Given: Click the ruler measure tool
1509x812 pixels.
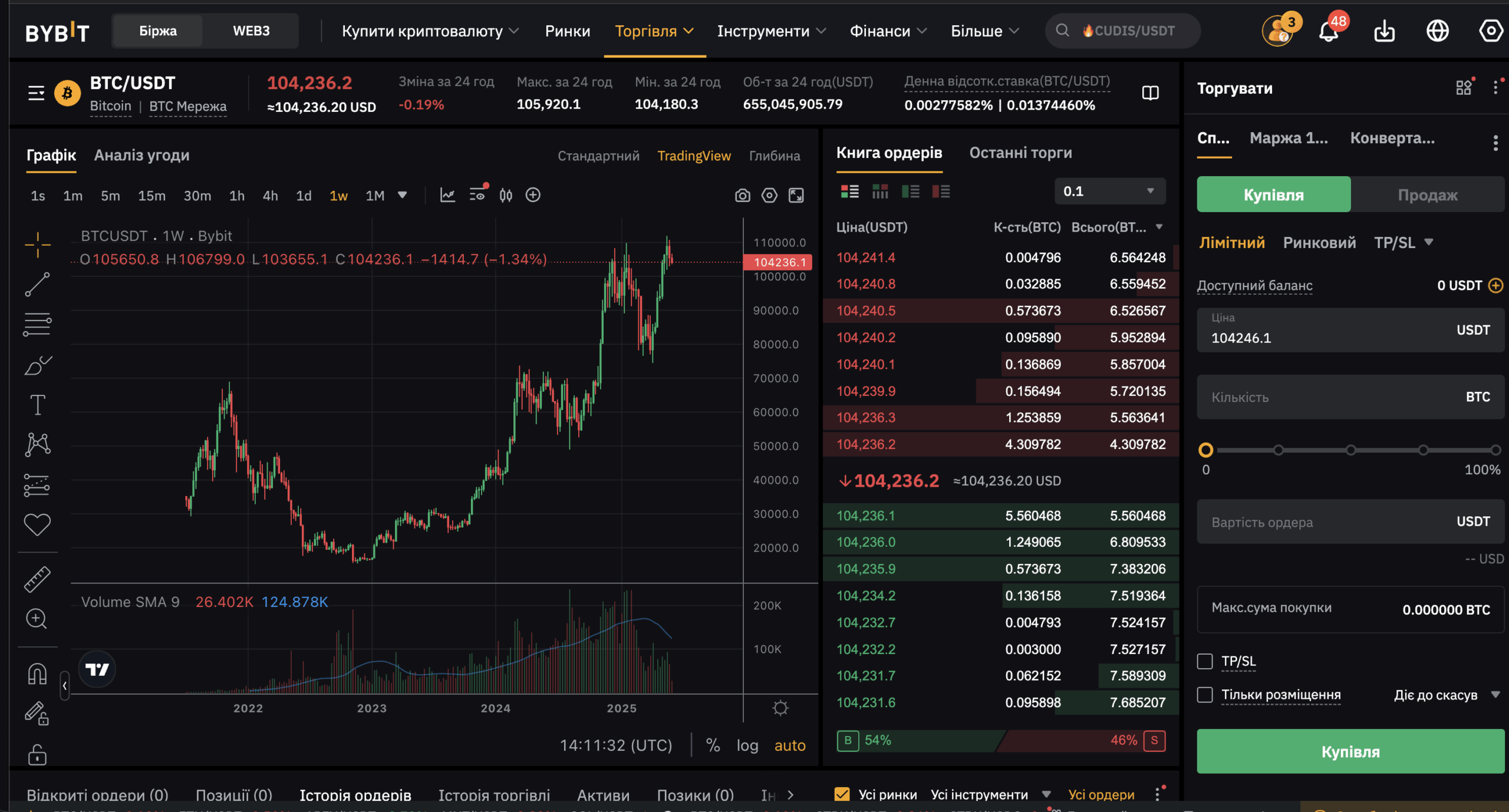Looking at the screenshot, I should coord(37,579).
